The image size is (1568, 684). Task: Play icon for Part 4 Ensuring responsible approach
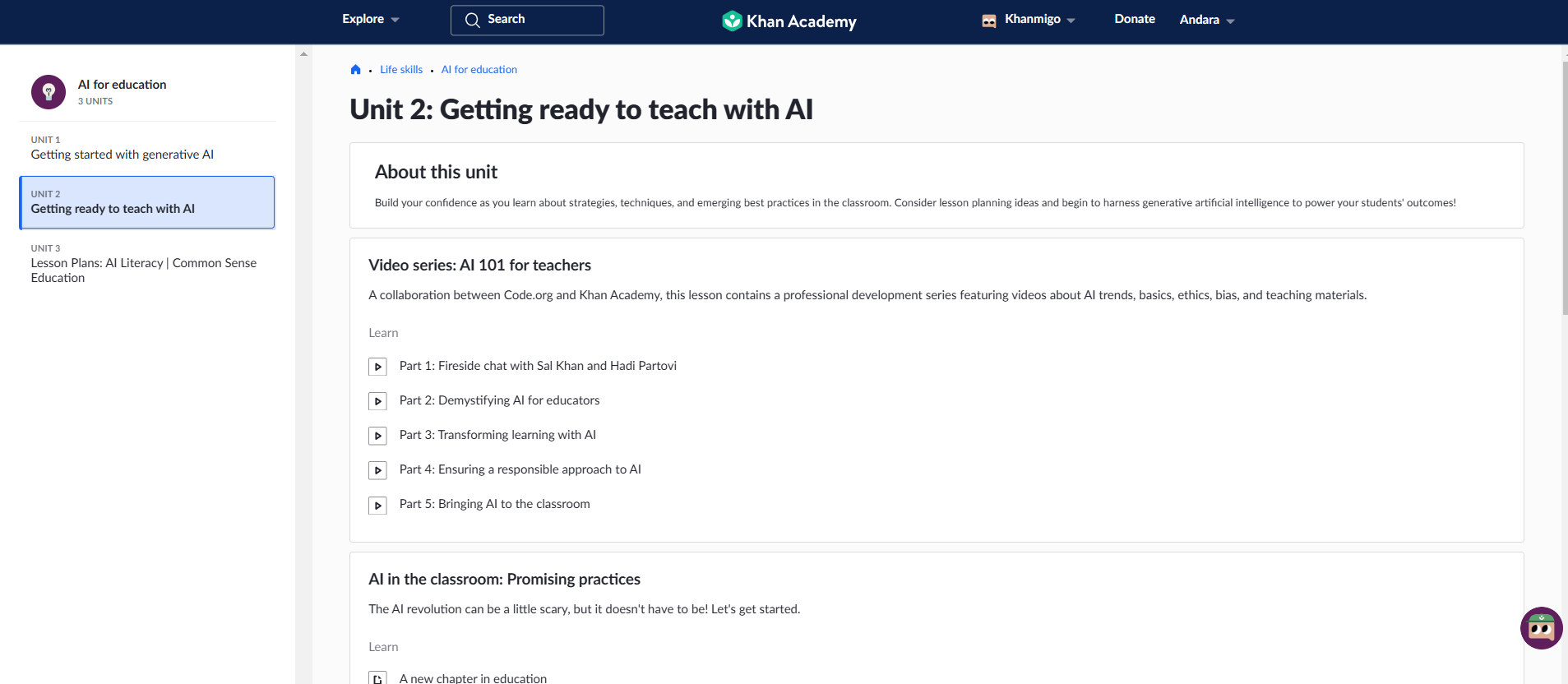pyautogui.click(x=377, y=470)
